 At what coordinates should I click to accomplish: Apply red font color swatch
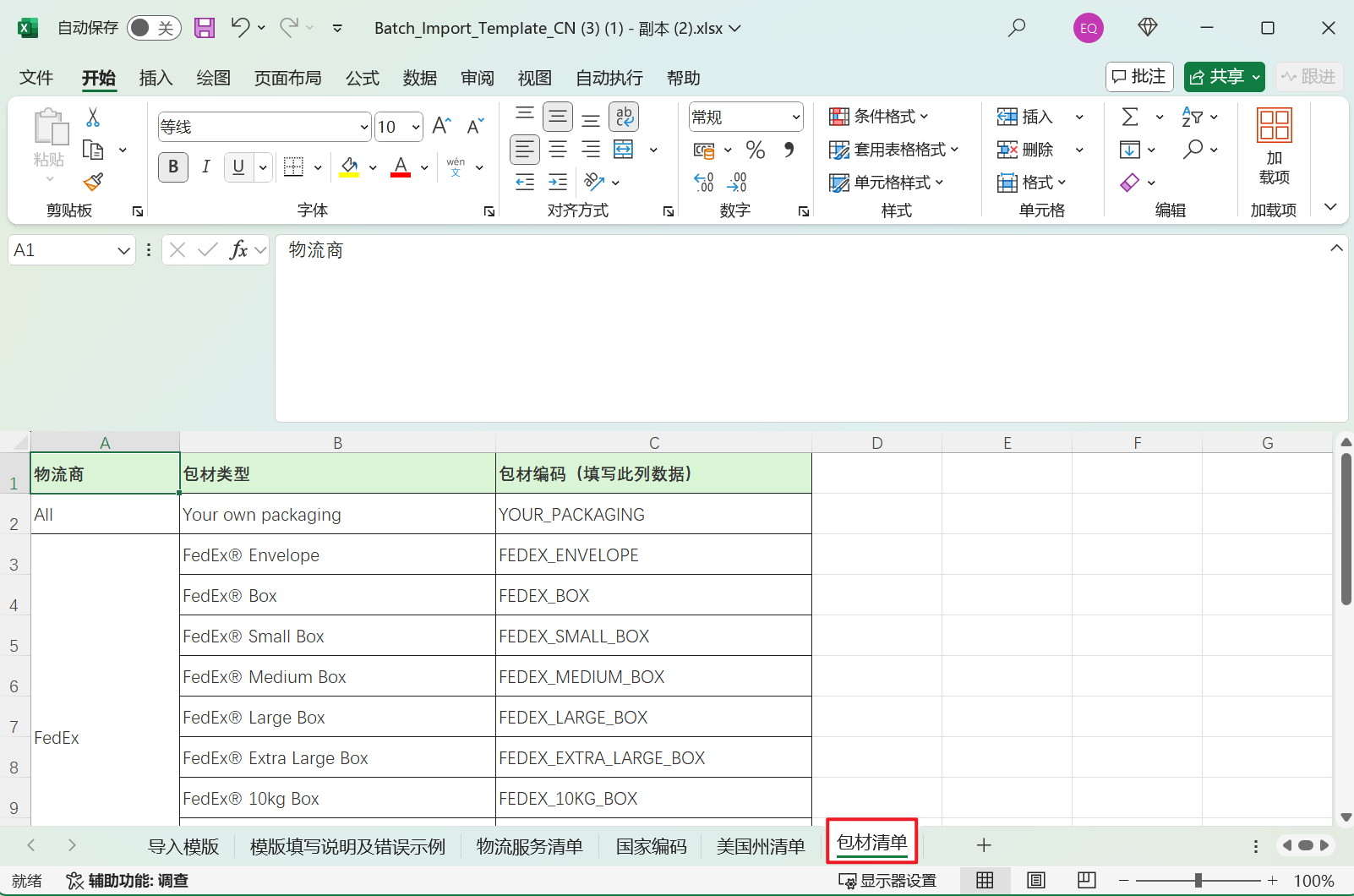401,167
